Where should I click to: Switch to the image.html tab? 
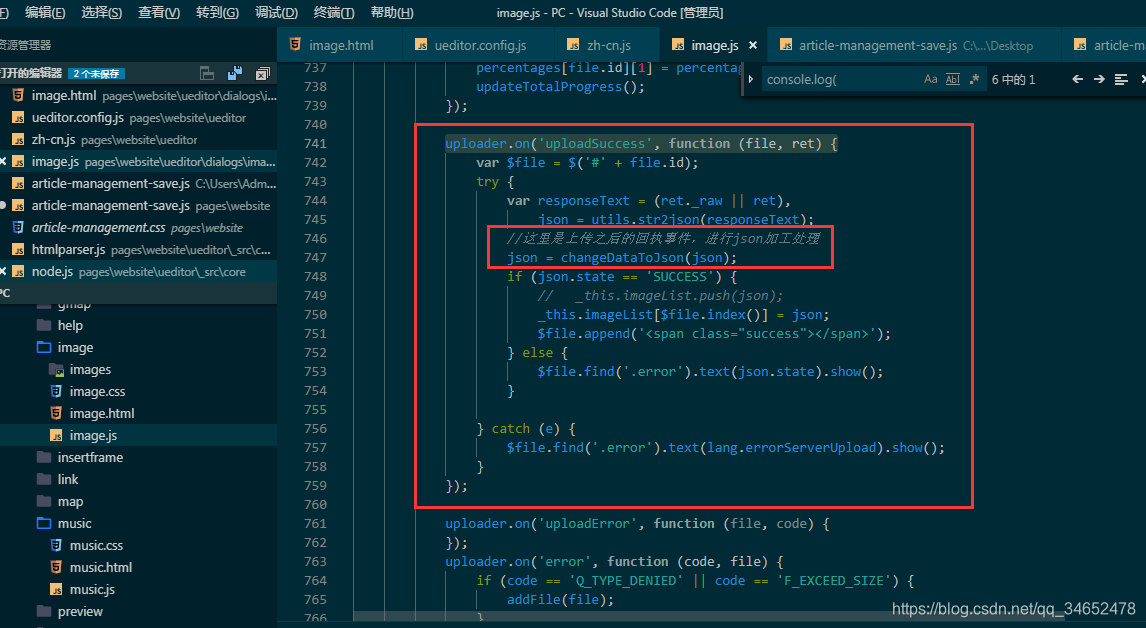tap(339, 45)
